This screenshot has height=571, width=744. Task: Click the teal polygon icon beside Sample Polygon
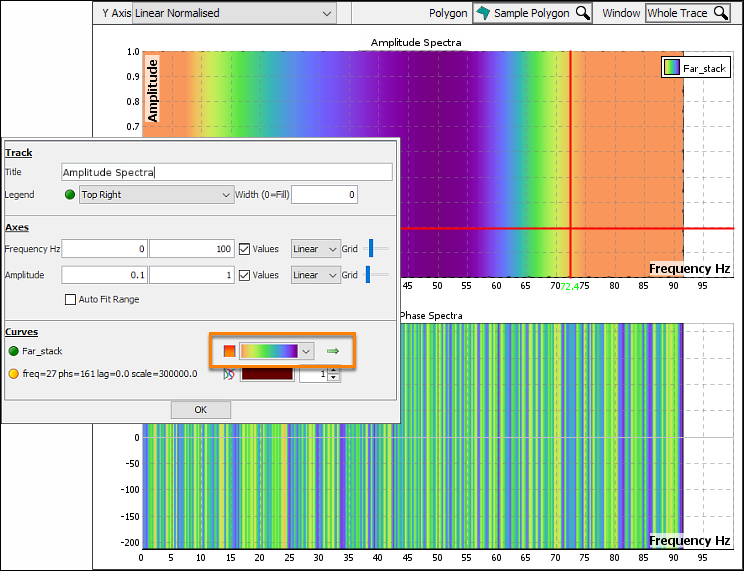(x=483, y=13)
